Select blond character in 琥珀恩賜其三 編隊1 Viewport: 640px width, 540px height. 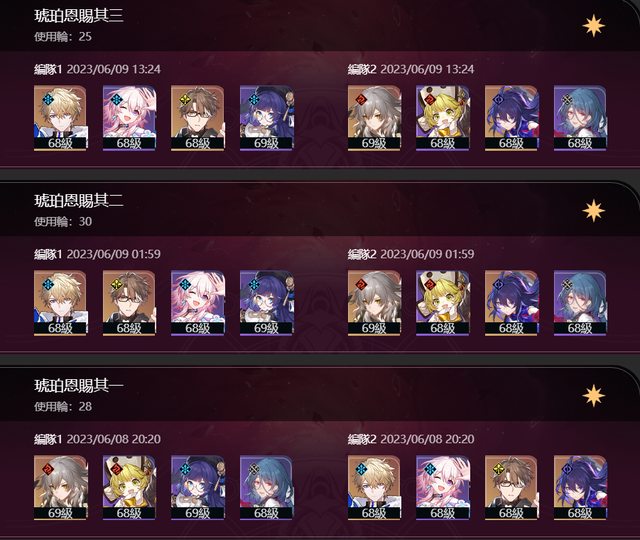coord(60,118)
